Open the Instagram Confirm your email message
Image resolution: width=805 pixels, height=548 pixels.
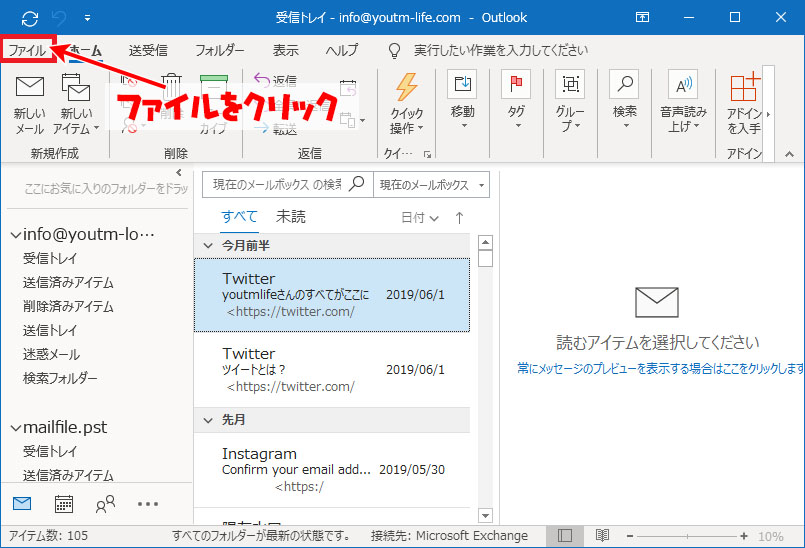point(332,470)
